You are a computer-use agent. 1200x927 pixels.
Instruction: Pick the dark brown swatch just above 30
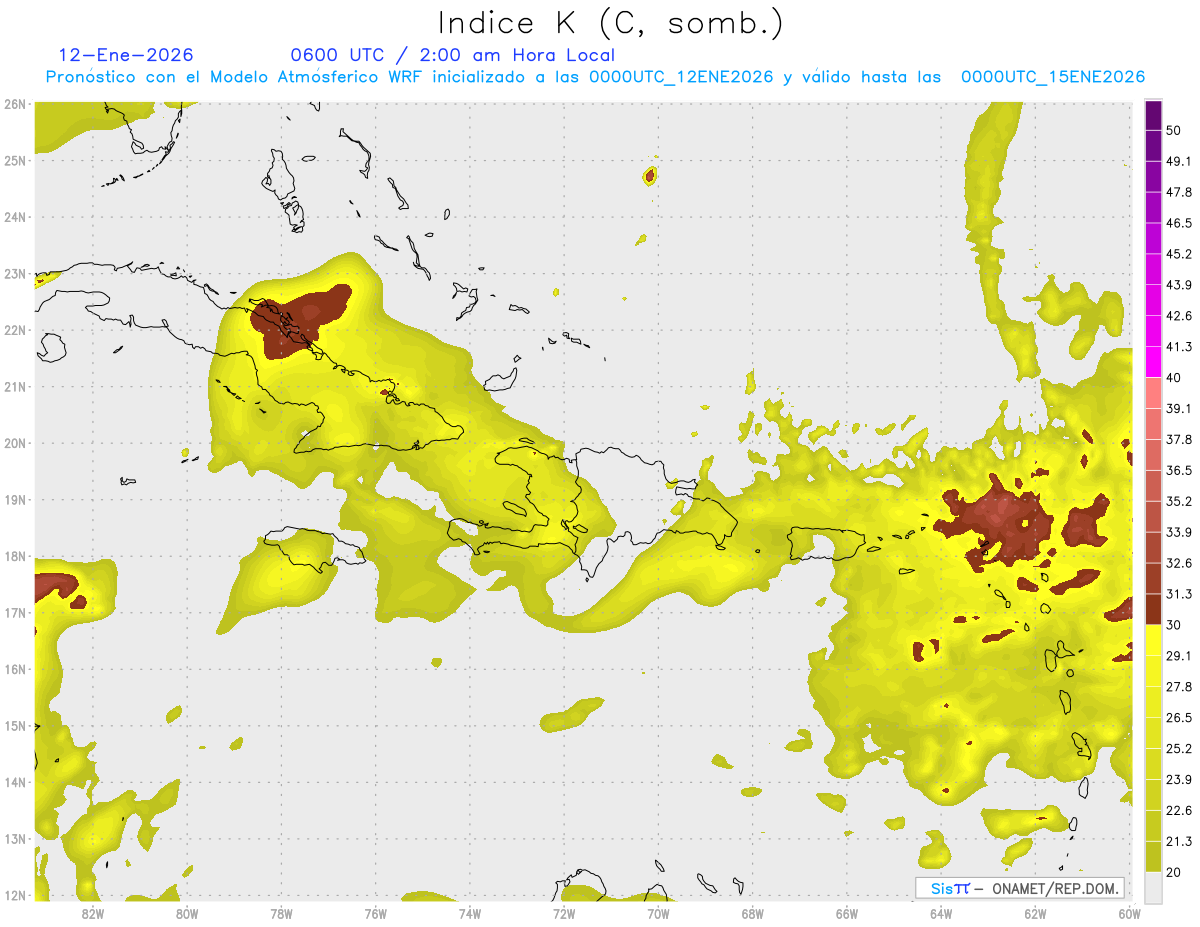[1153, 610]
